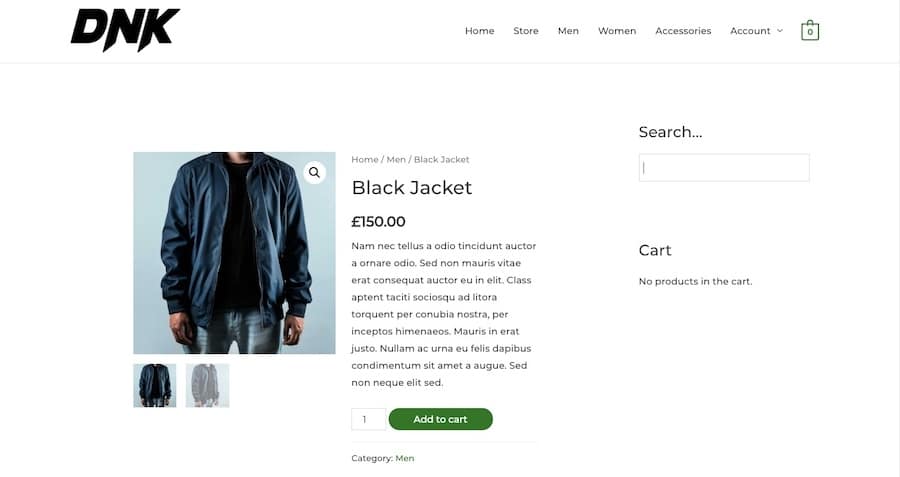Select the first jacket front thumbnail
The height and width of the screenshot is (477, 900).
(155, 385)
